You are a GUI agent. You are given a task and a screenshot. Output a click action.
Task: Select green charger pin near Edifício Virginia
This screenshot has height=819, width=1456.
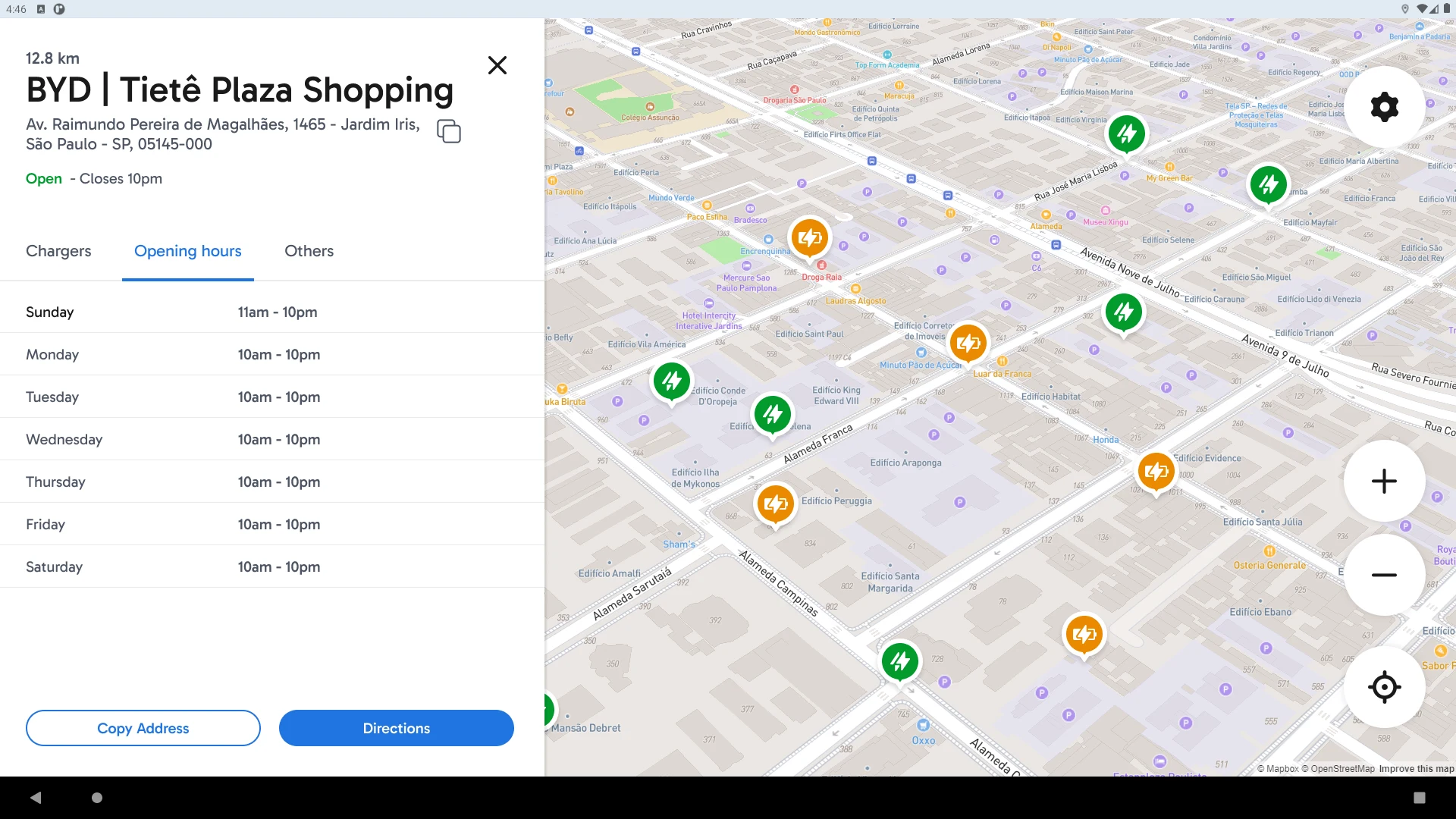click(1127, 134)
